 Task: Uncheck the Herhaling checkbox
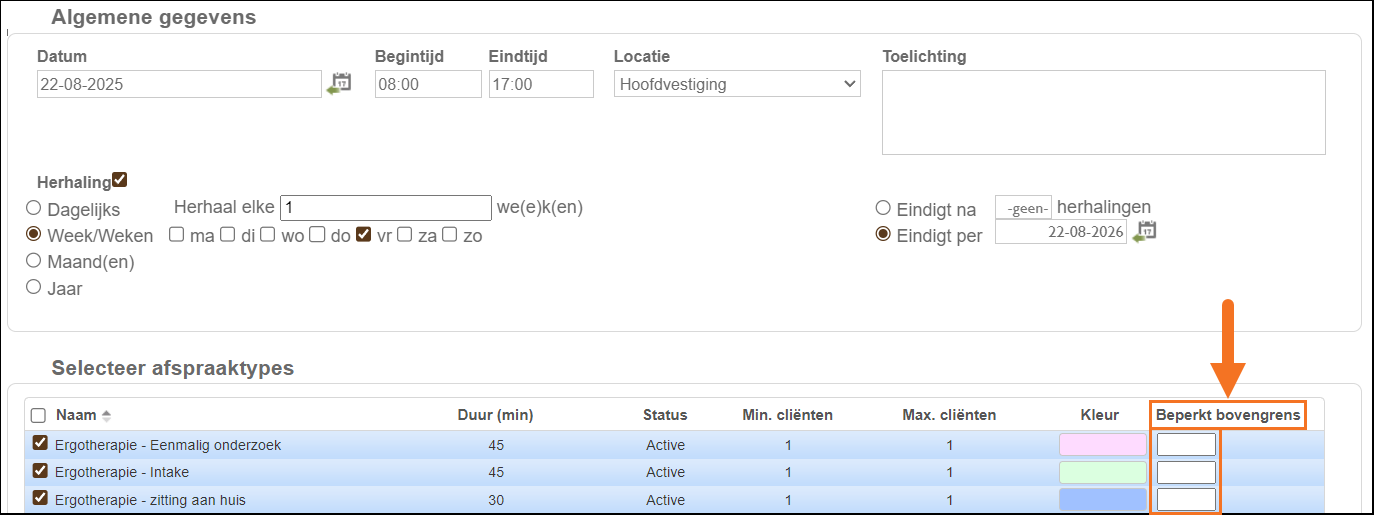pos(120,181)
